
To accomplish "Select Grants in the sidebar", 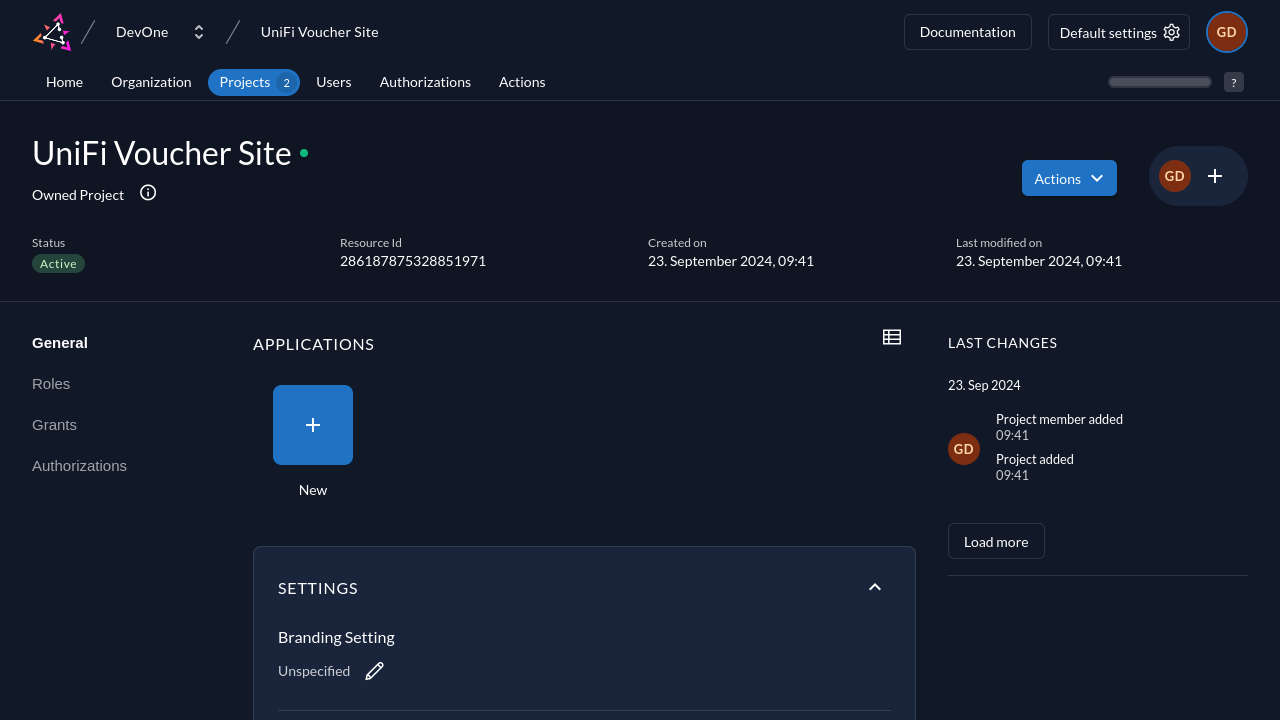I will point(54,424).
